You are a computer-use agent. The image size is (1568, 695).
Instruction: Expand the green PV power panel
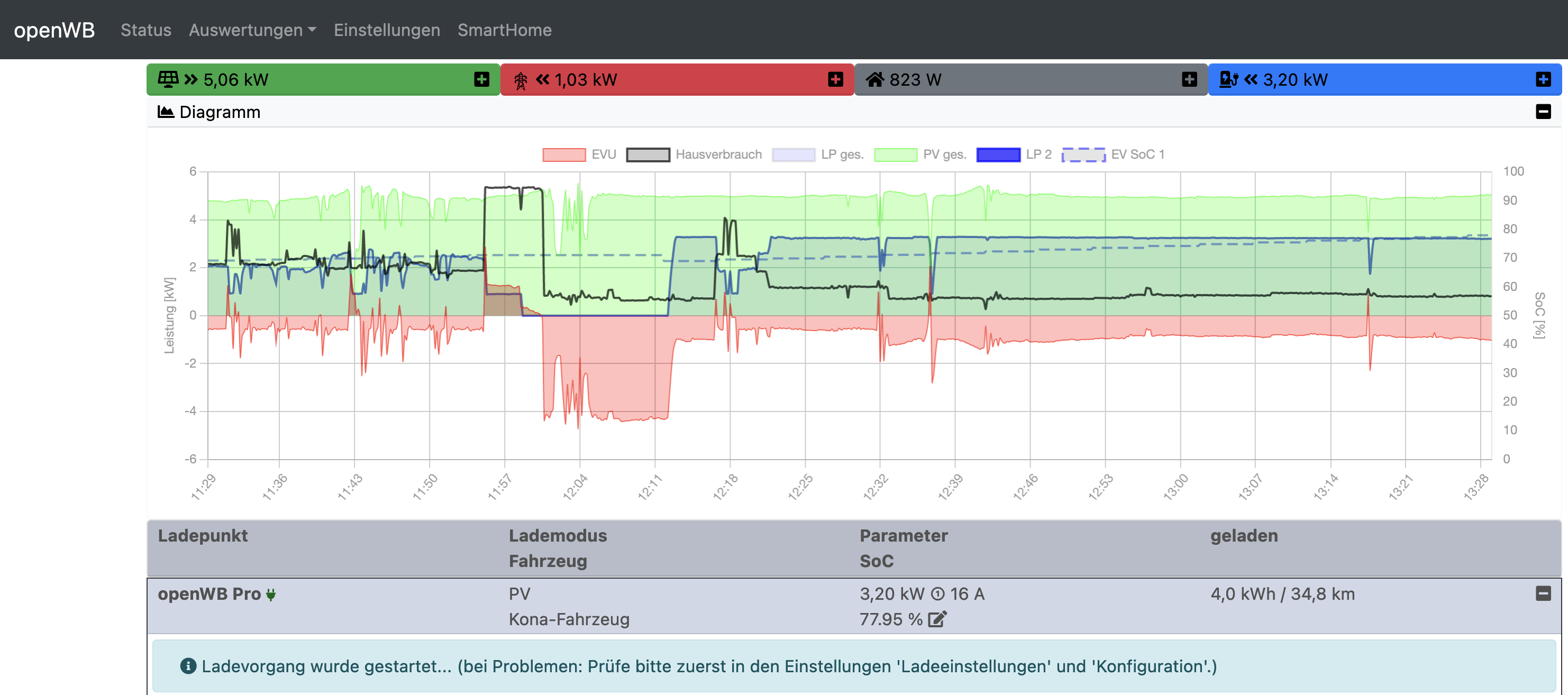(481, 79)
